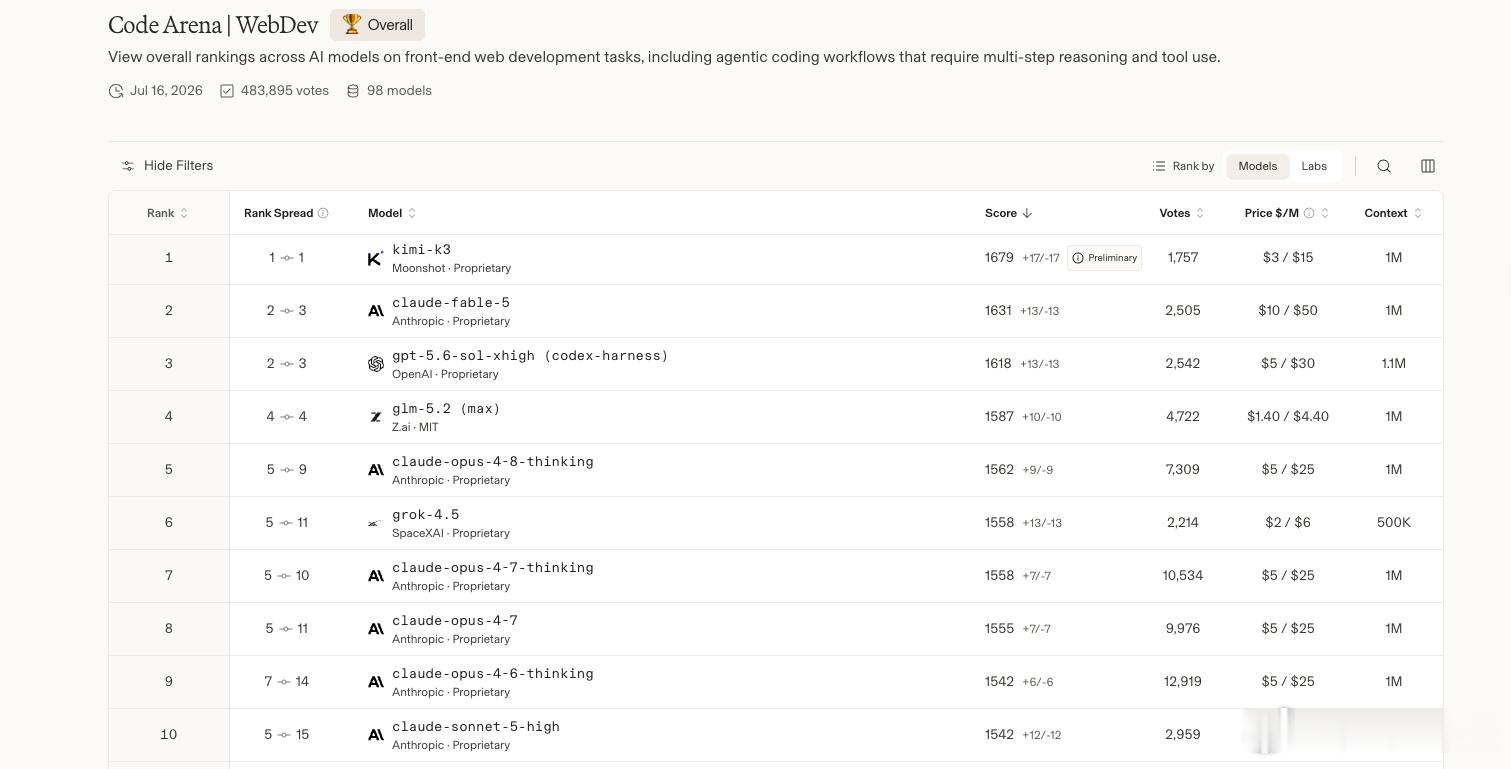Click the Anthropic logo beside claude-opus-4-6-thinking
The width and height of the screenshot is (1511, 769).
point(376,682)
